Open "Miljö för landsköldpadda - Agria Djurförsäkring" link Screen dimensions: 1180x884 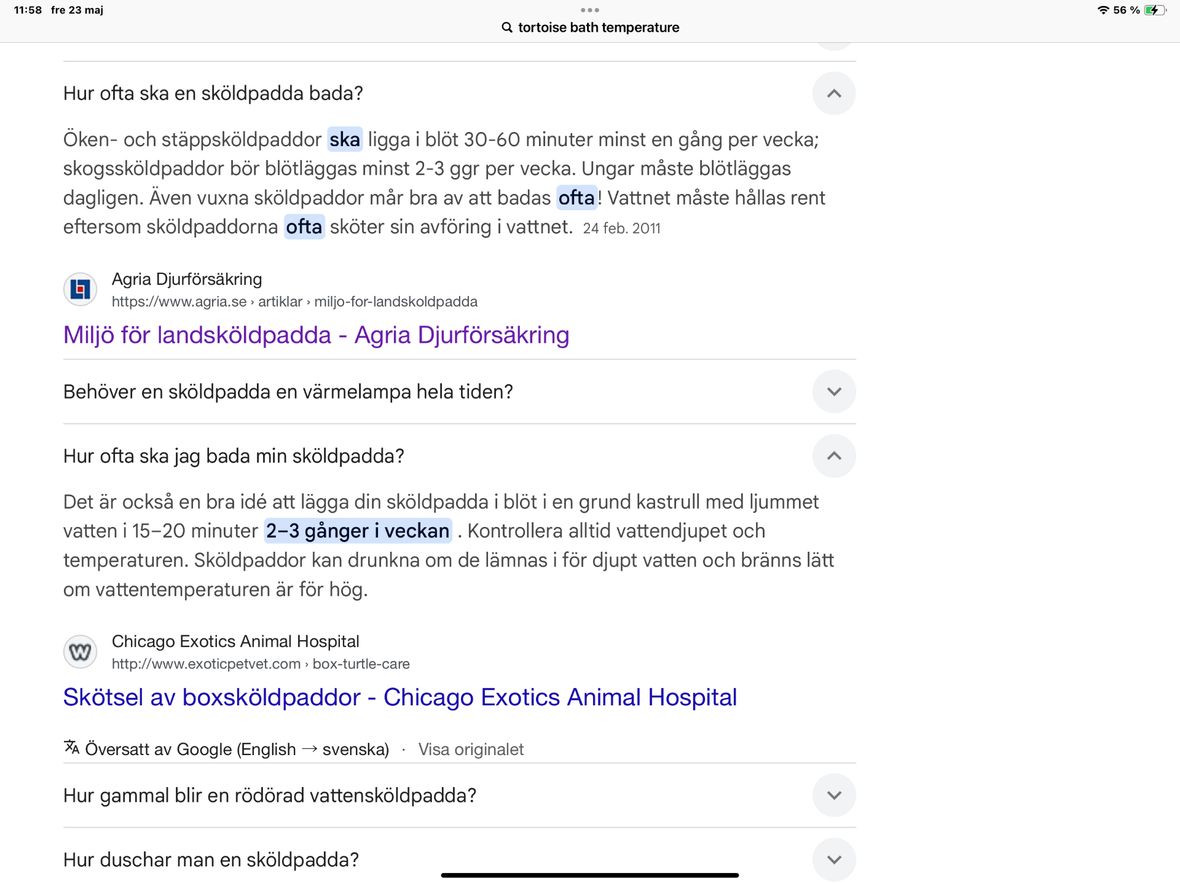pyautogui.click(x=316, y=335)
